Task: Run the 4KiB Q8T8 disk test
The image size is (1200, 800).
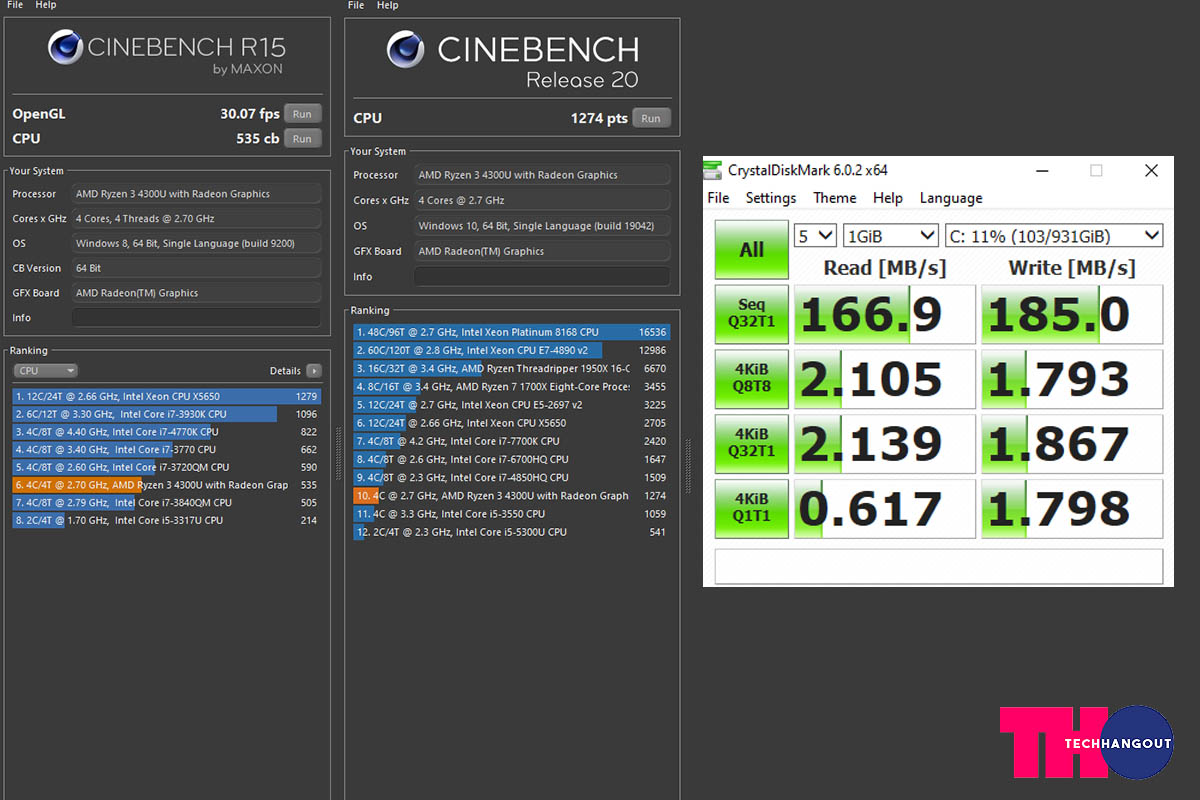Action: 752,378
